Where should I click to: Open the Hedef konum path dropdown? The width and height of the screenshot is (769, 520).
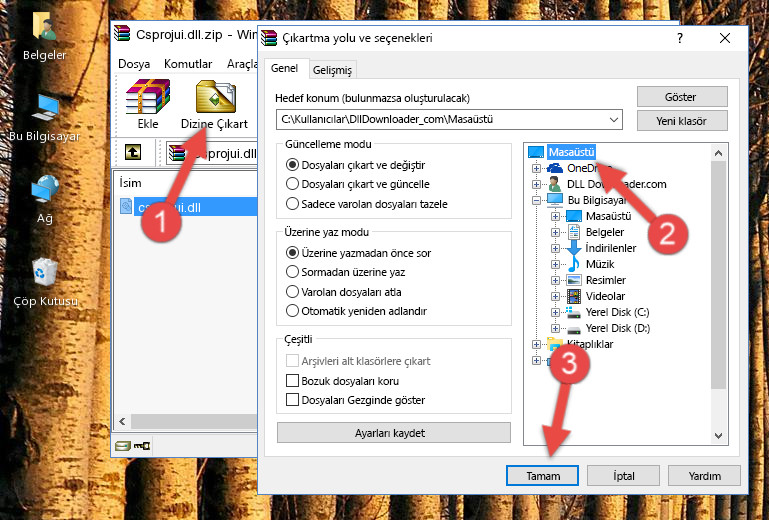(614, 119)
